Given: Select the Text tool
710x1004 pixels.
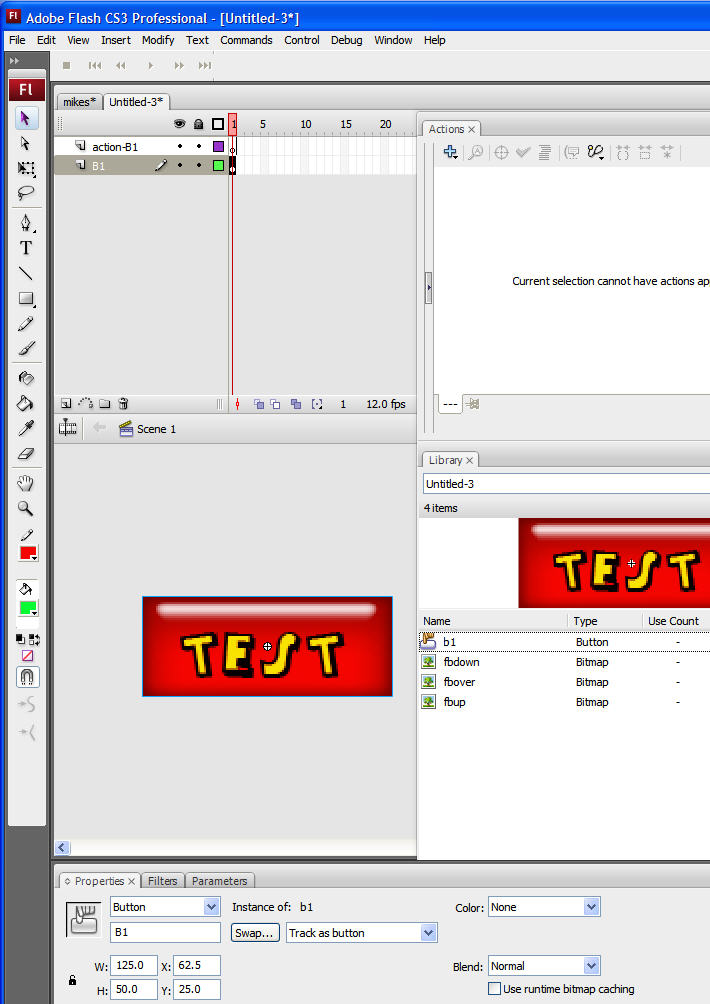Looking at the screenshot, I should click(26, 248).
